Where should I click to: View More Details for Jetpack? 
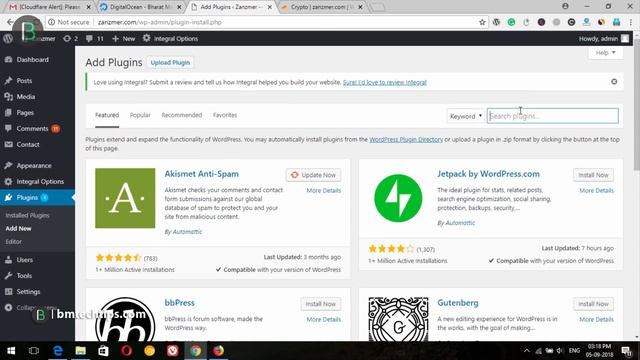click(596, 191)
